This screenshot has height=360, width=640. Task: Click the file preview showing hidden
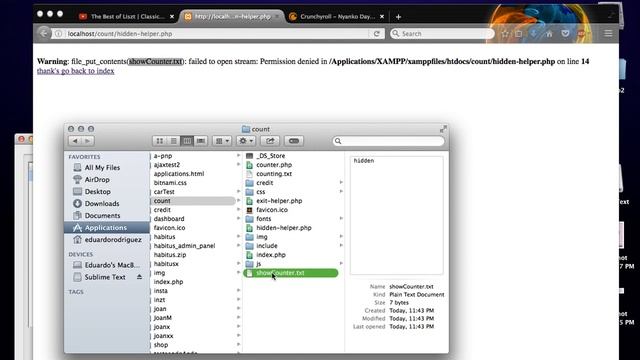point(396,215)
